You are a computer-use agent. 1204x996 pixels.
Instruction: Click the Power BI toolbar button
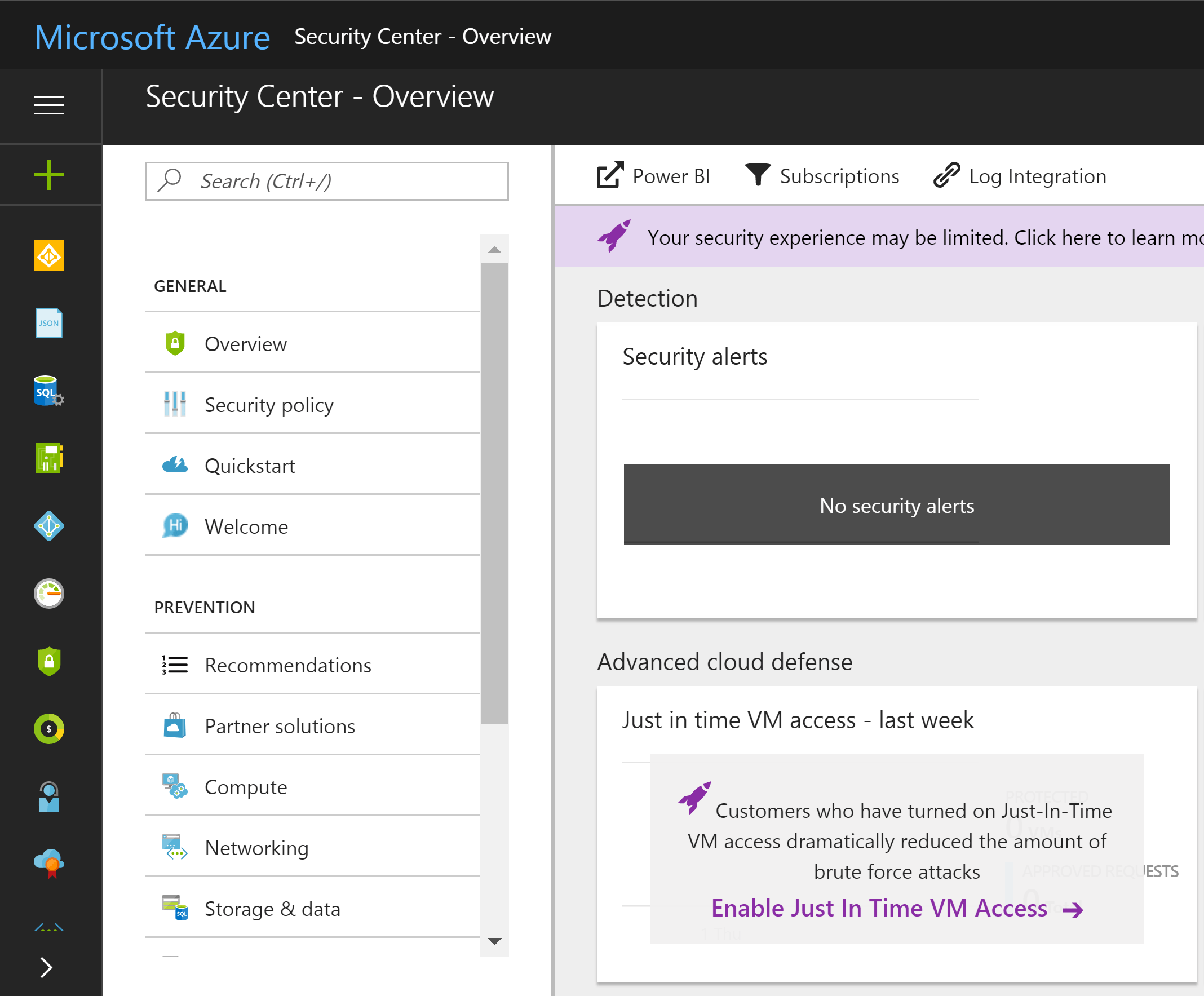654,176
